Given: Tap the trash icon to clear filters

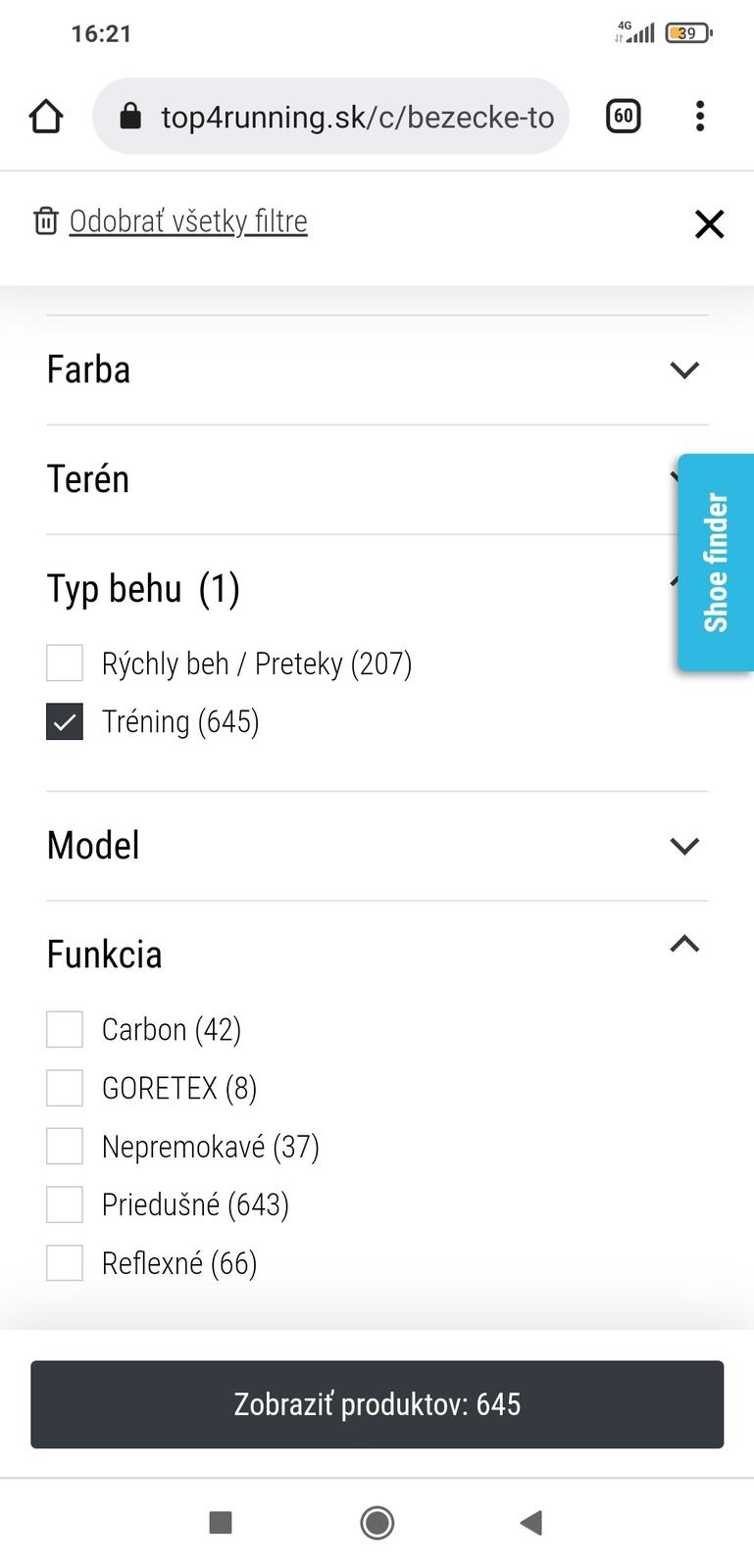Looking at the screenshot, I should tap(46, 221).
